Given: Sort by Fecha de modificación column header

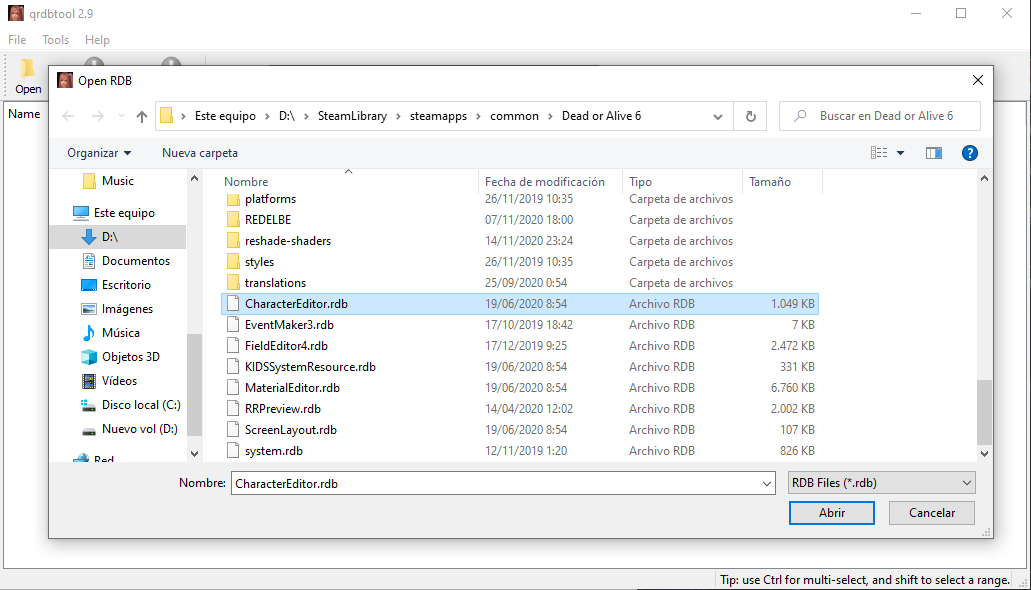Looking at the screenshot, I should point(550,182).
